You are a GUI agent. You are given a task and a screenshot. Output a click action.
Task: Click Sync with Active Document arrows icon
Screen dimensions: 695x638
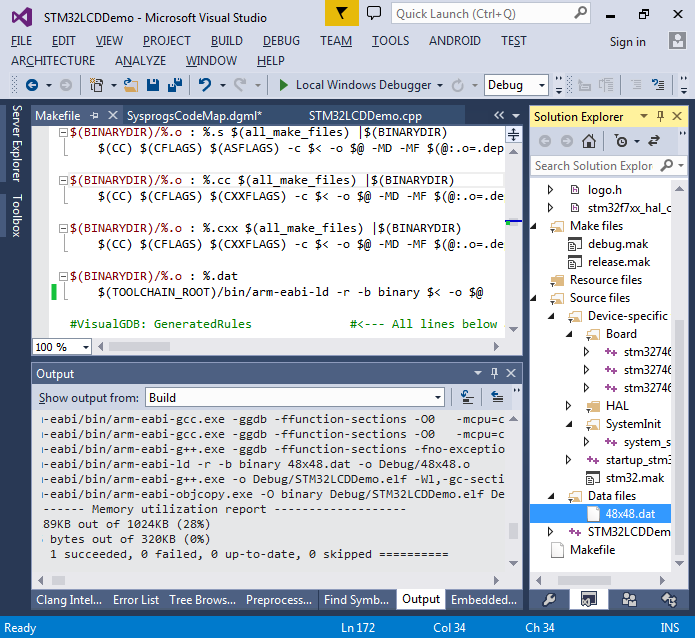tap(654, 141)
